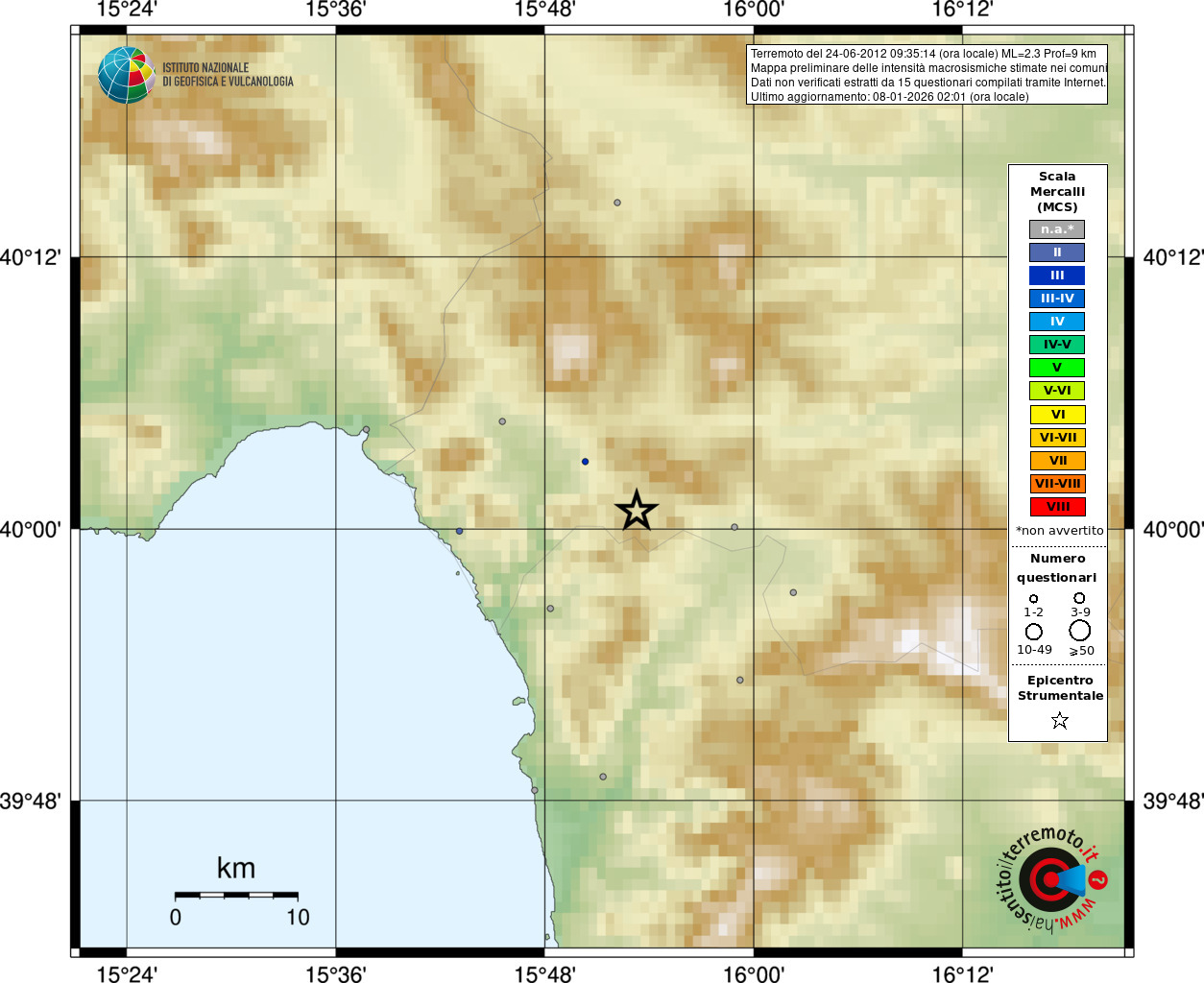Screen dimensions: 1204x983
Task: Select the 10-49 questionnaires circle symbol
Action: coord(1034,632)
